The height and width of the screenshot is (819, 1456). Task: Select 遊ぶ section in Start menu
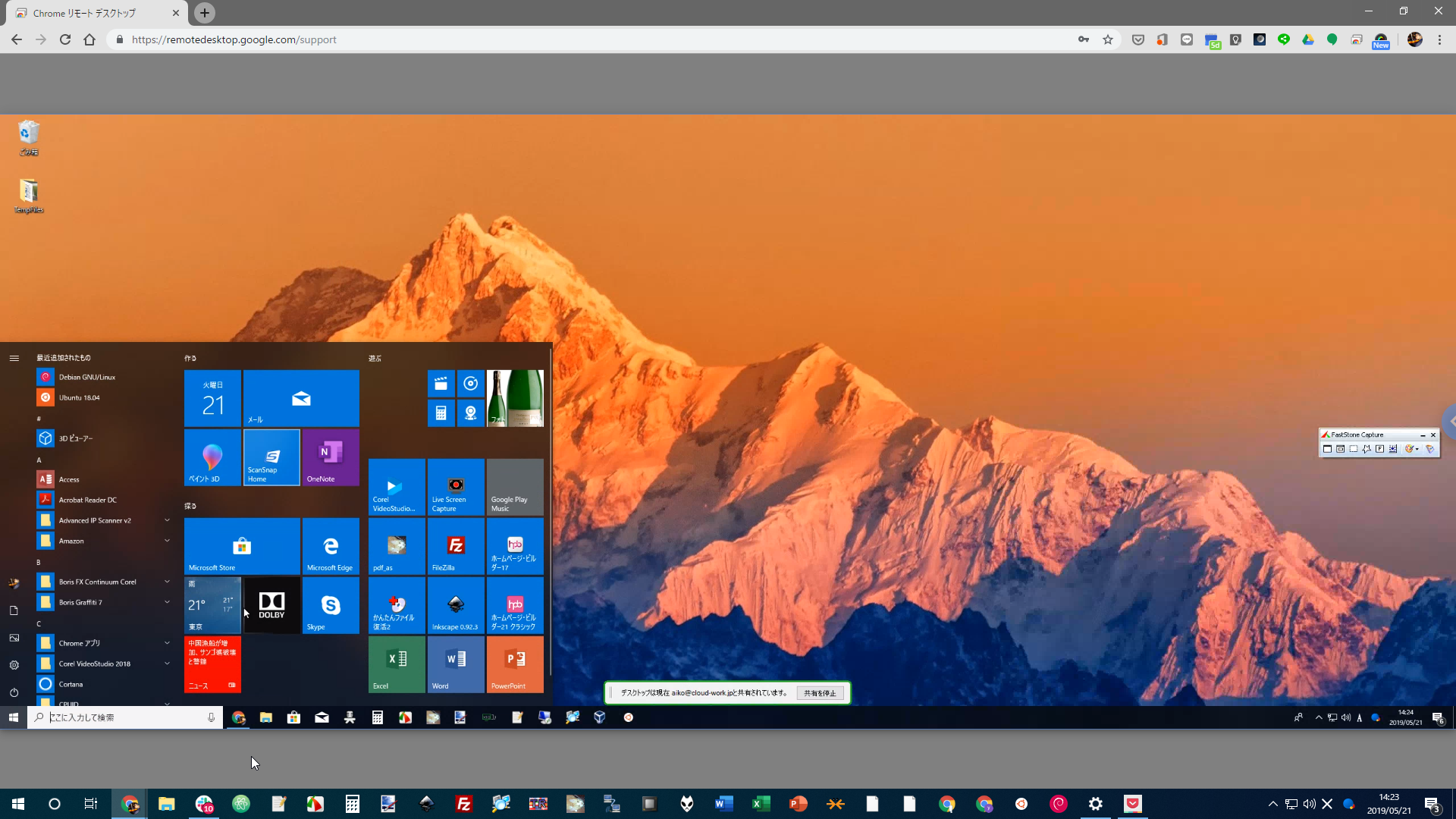tap(376, 357)
